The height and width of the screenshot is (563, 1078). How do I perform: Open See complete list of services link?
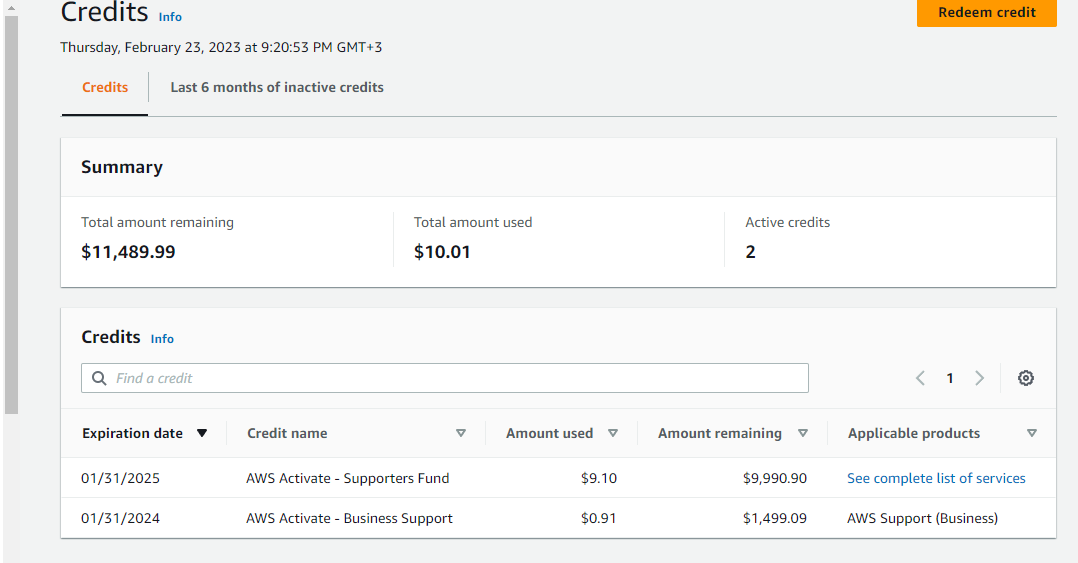tap(936, 478)
